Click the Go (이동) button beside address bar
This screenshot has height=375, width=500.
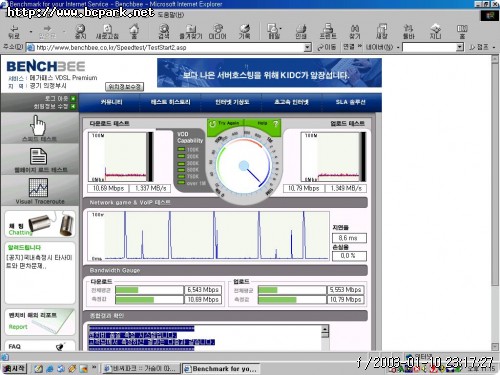326,47
